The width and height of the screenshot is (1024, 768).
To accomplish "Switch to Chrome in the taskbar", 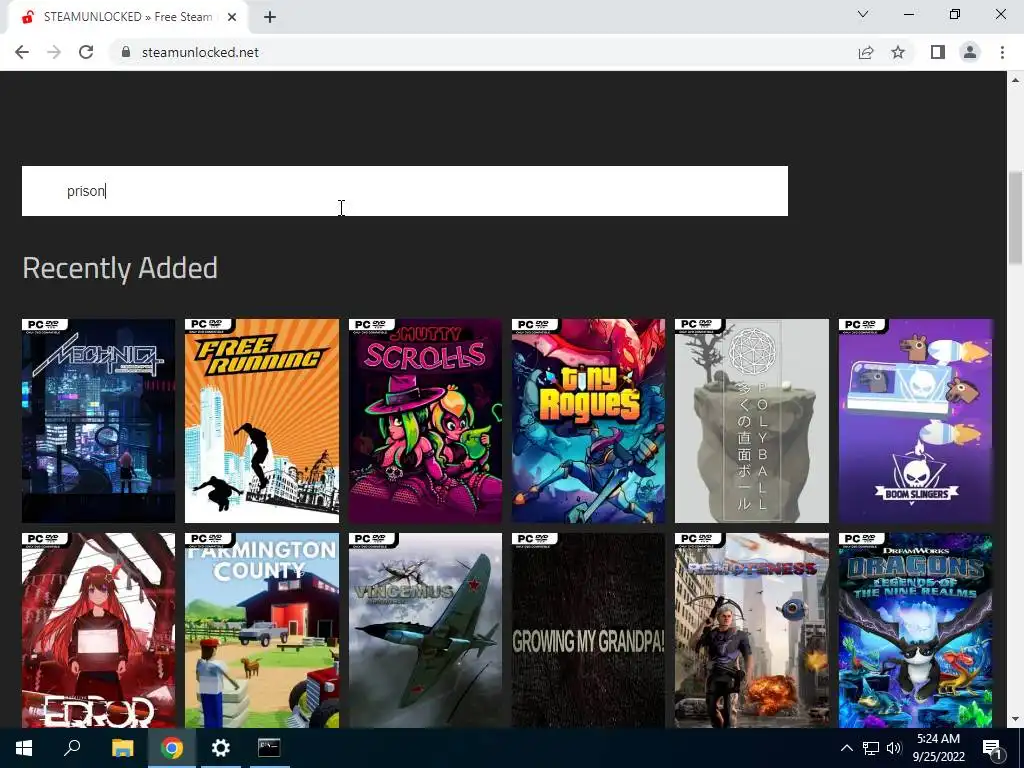I will click(172, 748).
